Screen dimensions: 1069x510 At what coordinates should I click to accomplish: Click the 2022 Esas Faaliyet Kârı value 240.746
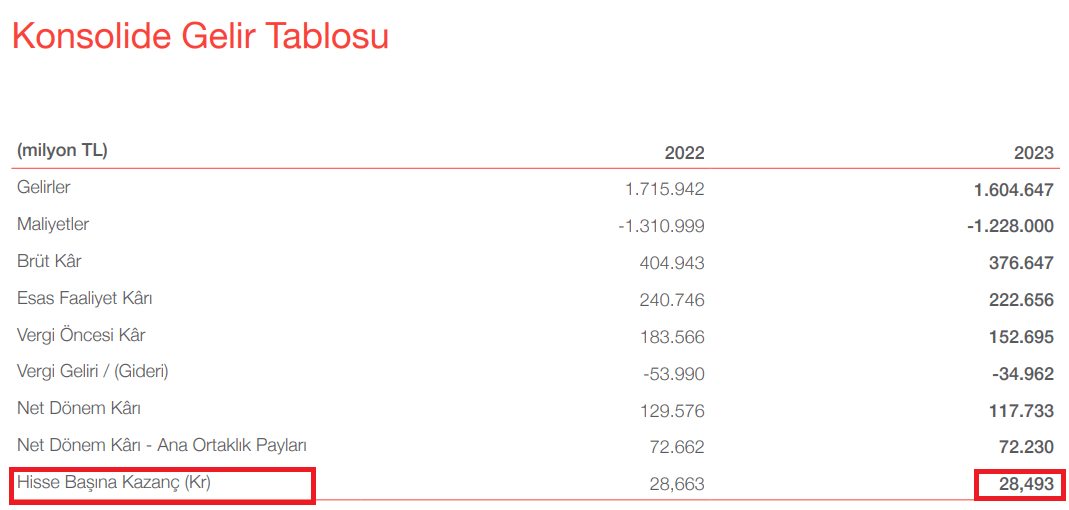pos(672,300)
